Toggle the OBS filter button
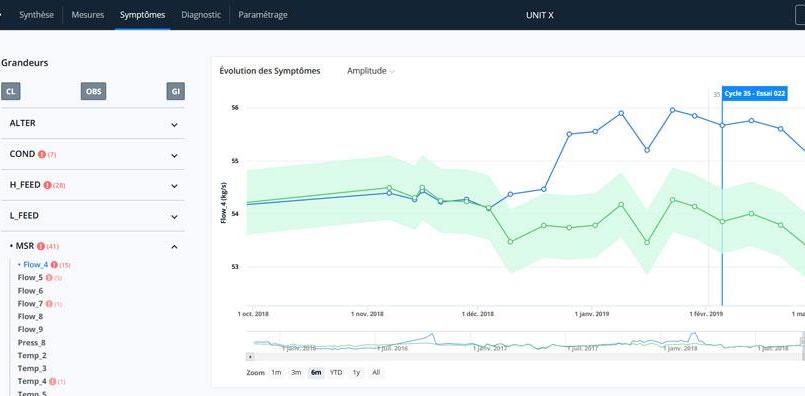 [x=93, y=91]
